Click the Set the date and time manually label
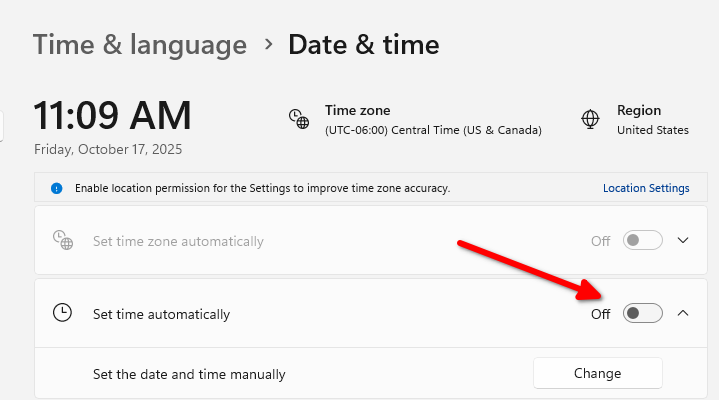 pyautogui.click(x=189, y=374)
